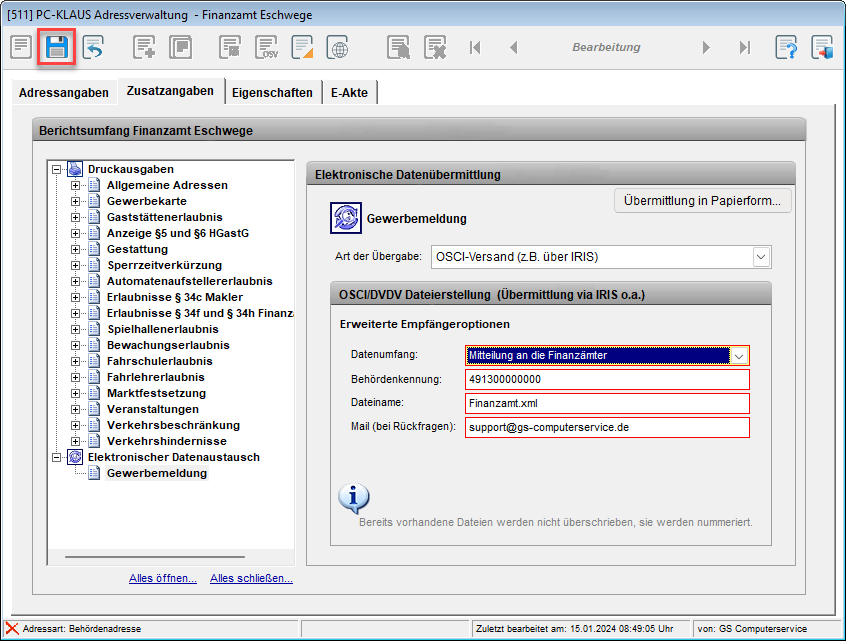846x641 pixels.
Task: Expand the Gewerbekarte tree node
Action: 75,201
